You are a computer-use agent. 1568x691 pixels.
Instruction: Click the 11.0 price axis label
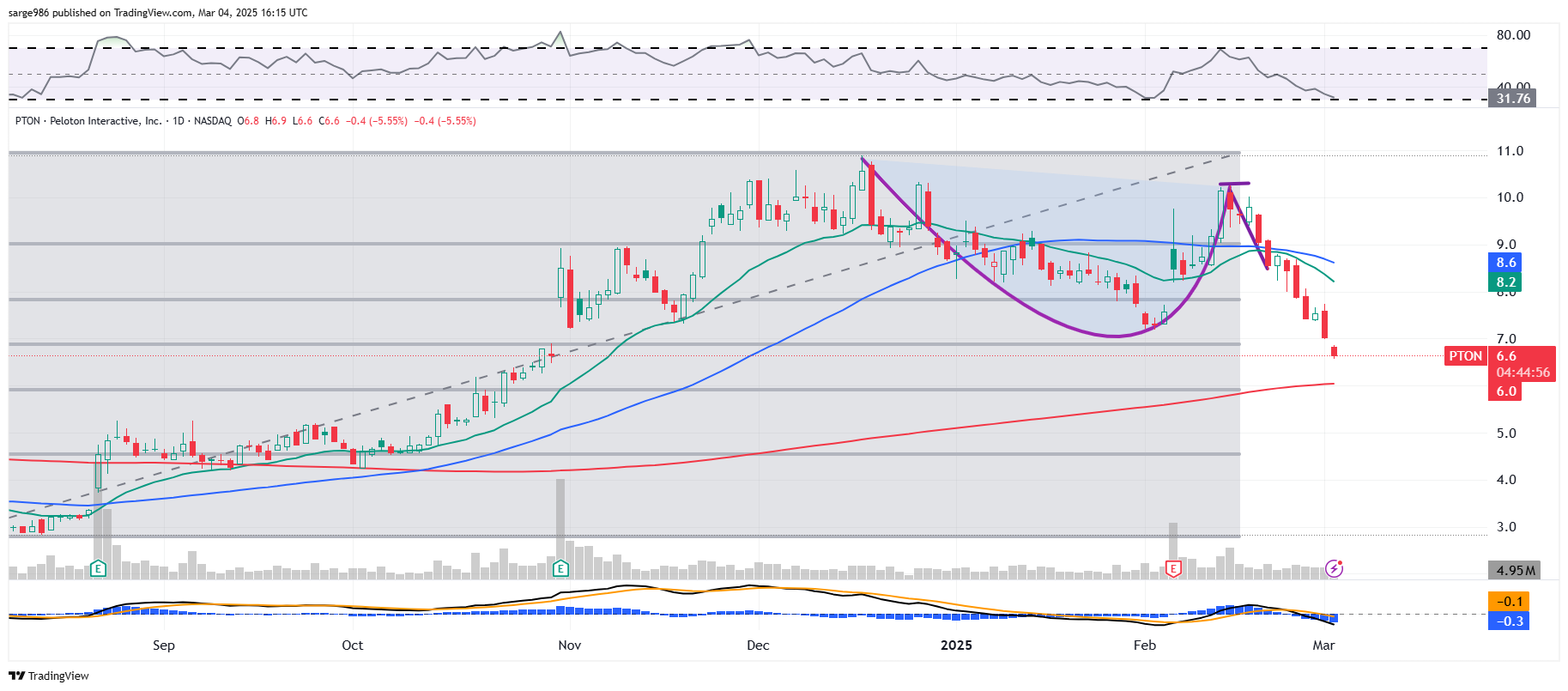(x=1510, y=151)
